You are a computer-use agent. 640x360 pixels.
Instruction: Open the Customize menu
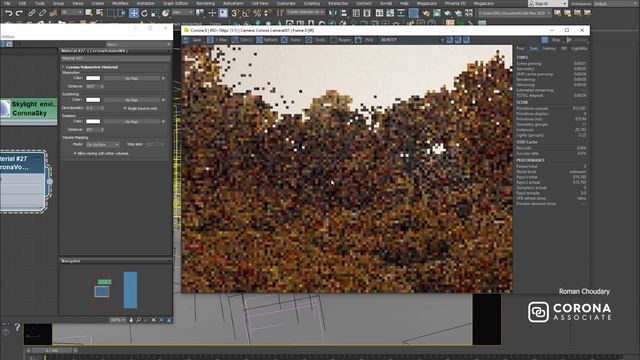[x=286, y=3]
